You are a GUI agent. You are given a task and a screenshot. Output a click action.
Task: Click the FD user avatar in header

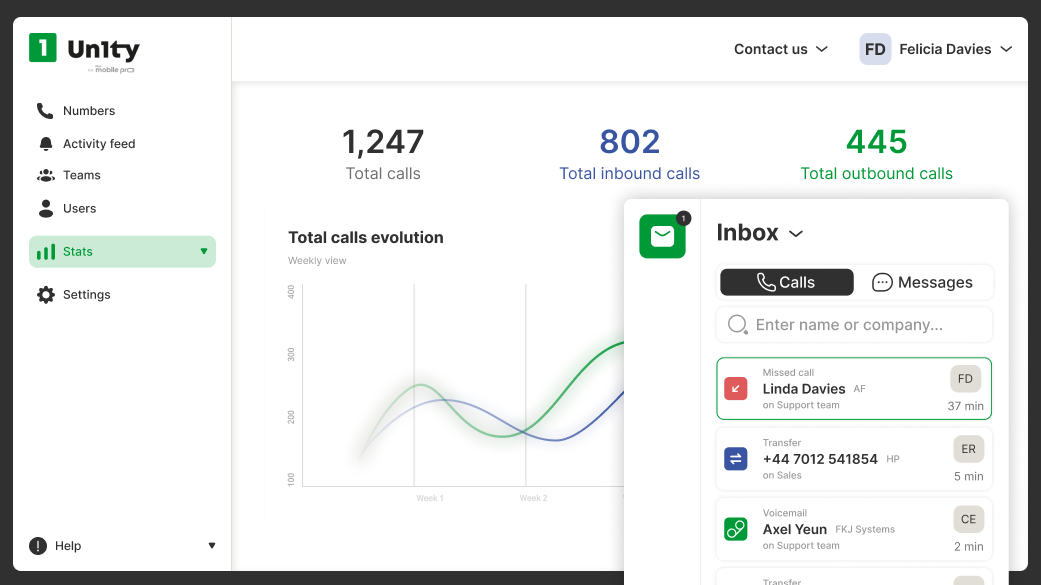point(875,49)
